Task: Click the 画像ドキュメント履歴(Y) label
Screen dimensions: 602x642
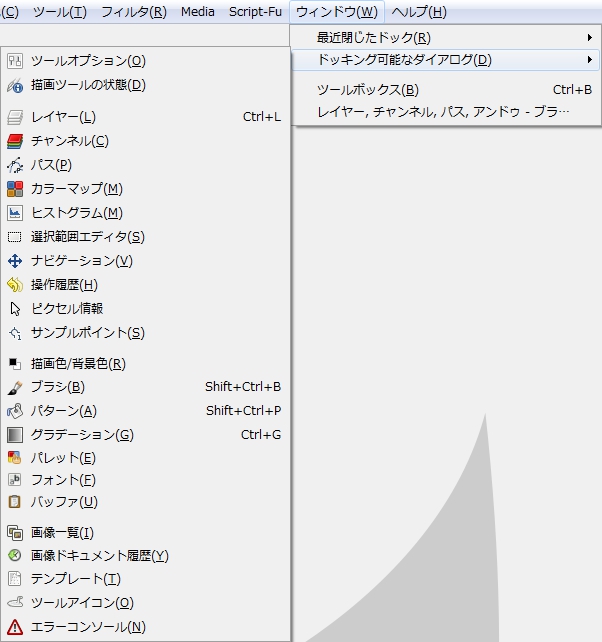Action: (x=100, y=556)
